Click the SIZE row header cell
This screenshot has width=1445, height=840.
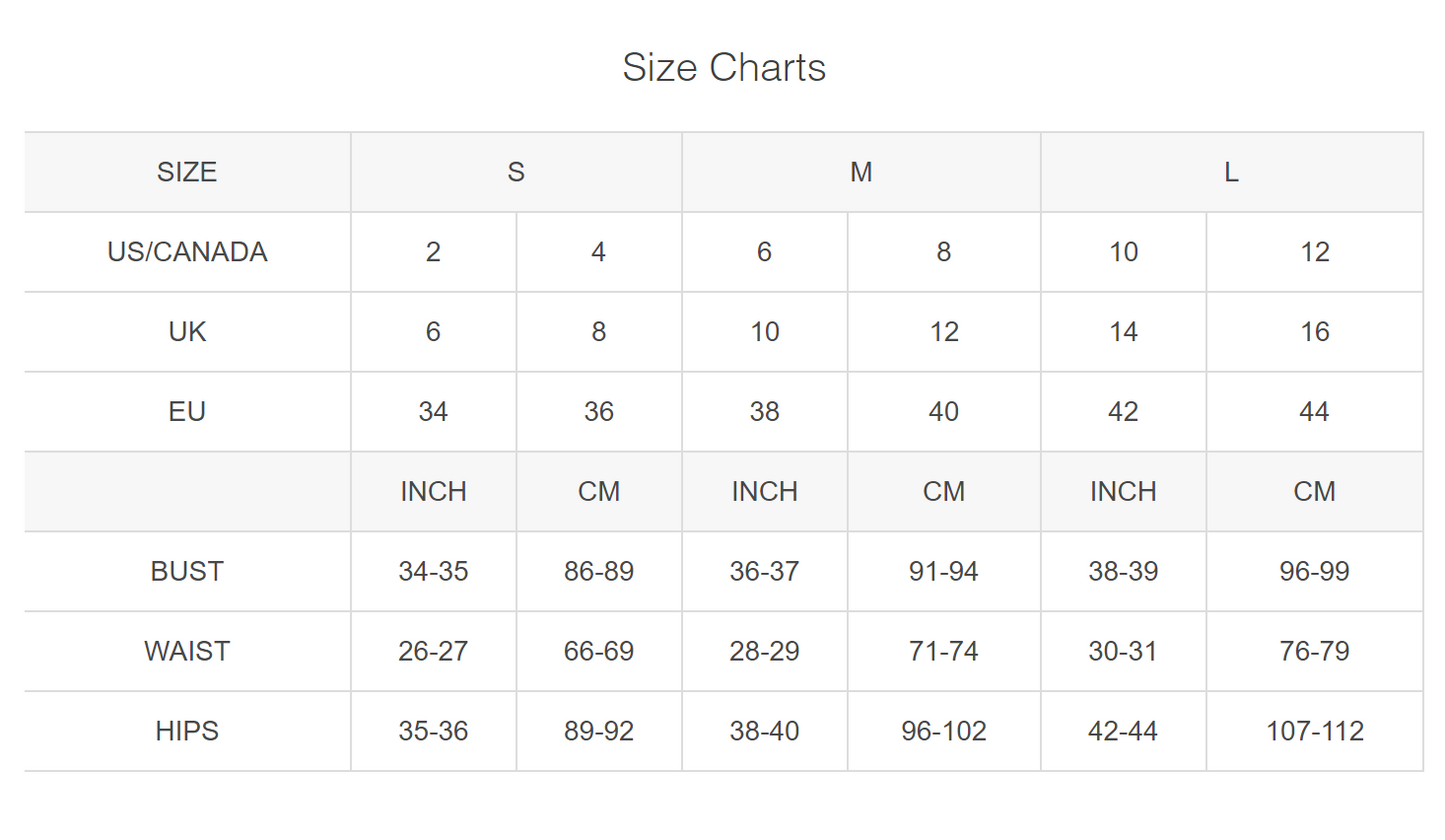pyautogui.click(x=187, y=172)
